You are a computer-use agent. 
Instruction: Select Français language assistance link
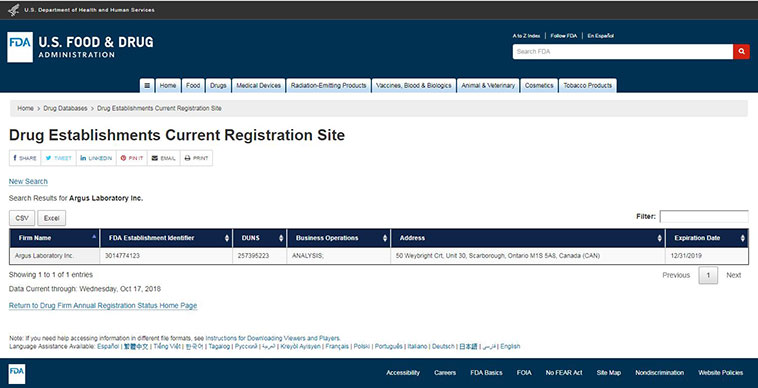(x=337, y=346)
